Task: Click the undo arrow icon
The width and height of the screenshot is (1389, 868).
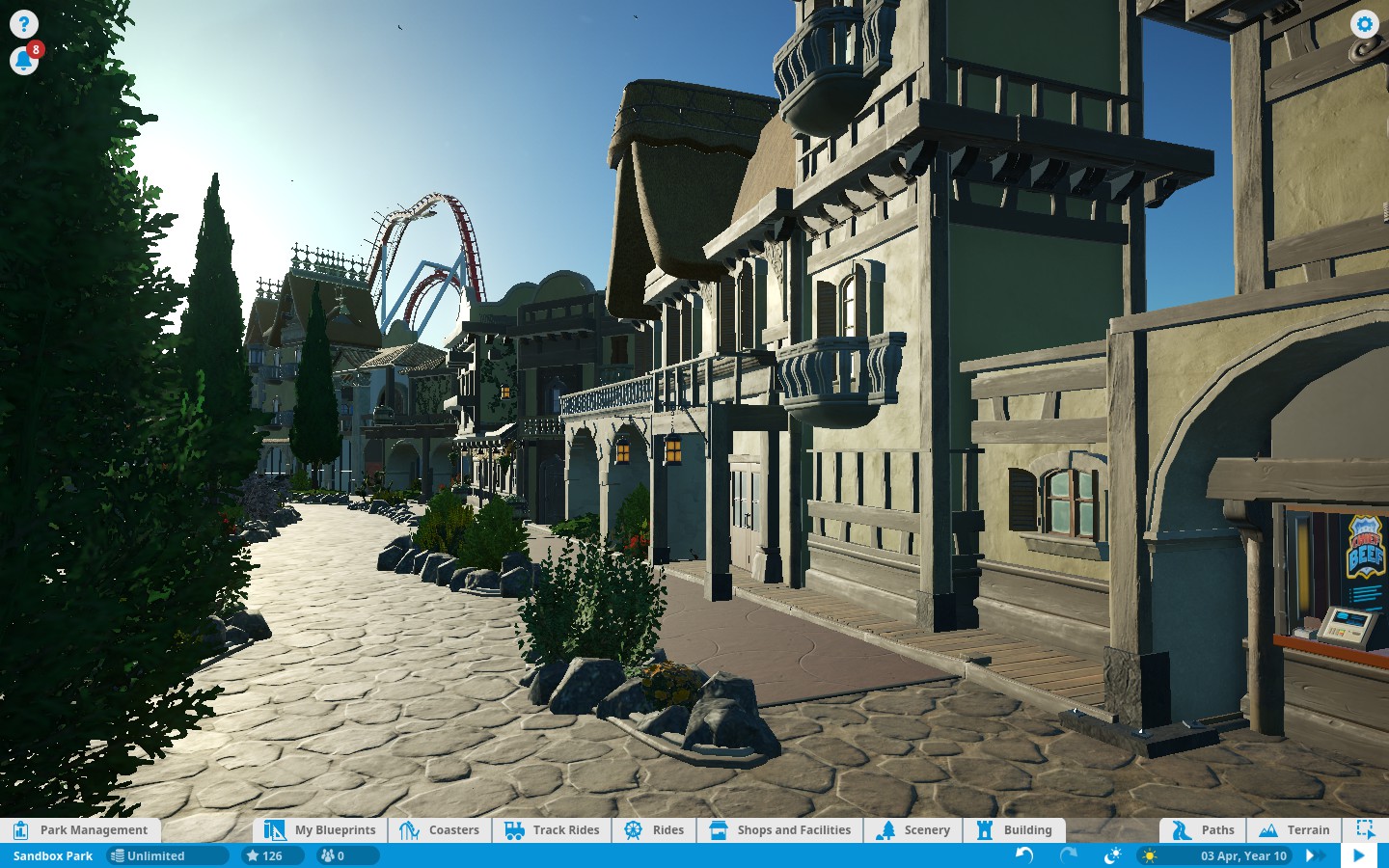Action: coord(1024,855)
